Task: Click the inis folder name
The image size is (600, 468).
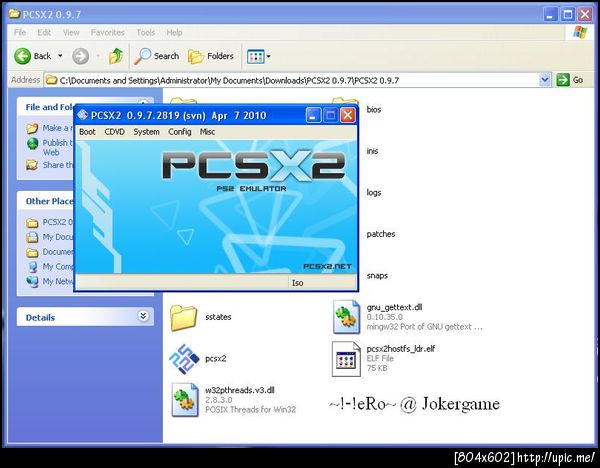Action: click(x=372, y=151)
